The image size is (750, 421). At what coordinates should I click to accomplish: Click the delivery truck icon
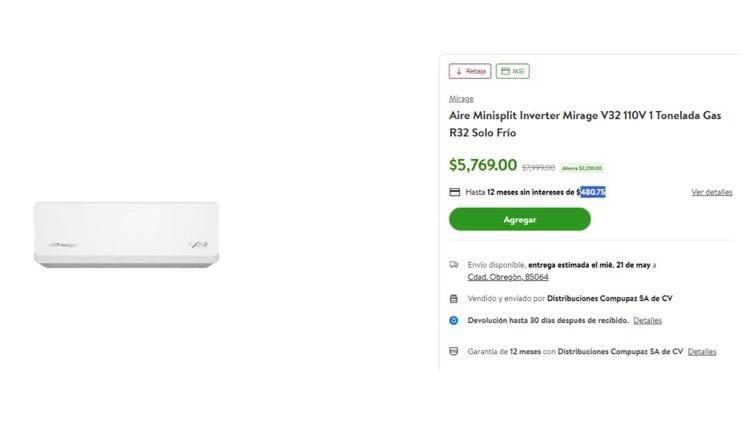pyautogui.click(x=454, y=264)
